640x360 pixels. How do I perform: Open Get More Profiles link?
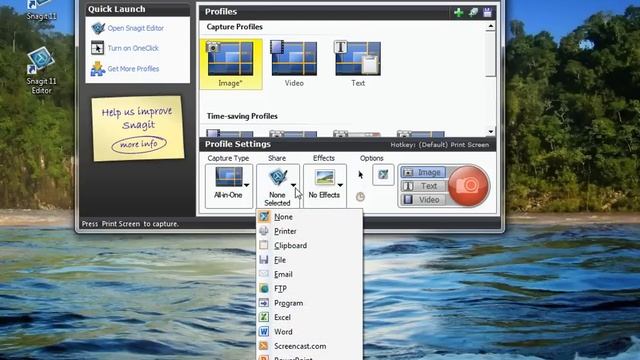tap(133, 69)
